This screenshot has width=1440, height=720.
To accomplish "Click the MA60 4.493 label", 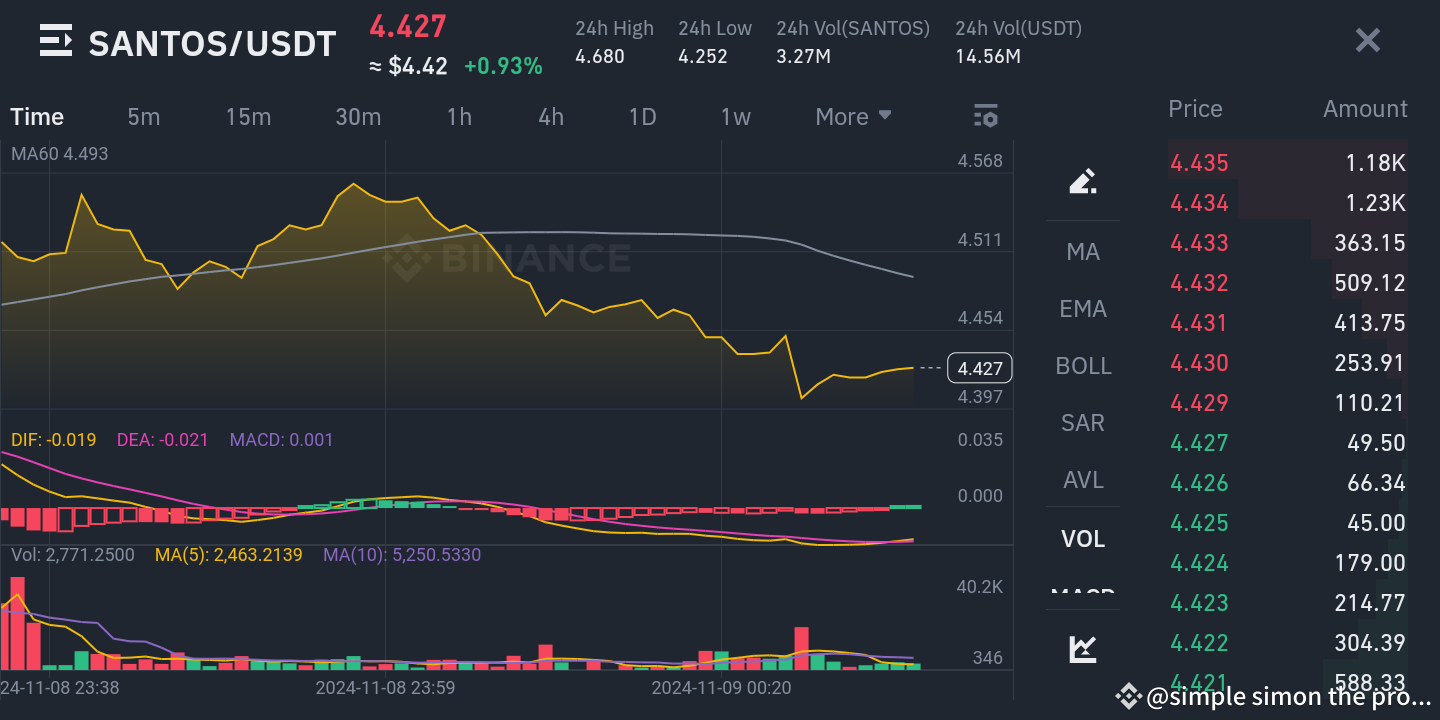I will coord(59,154).
